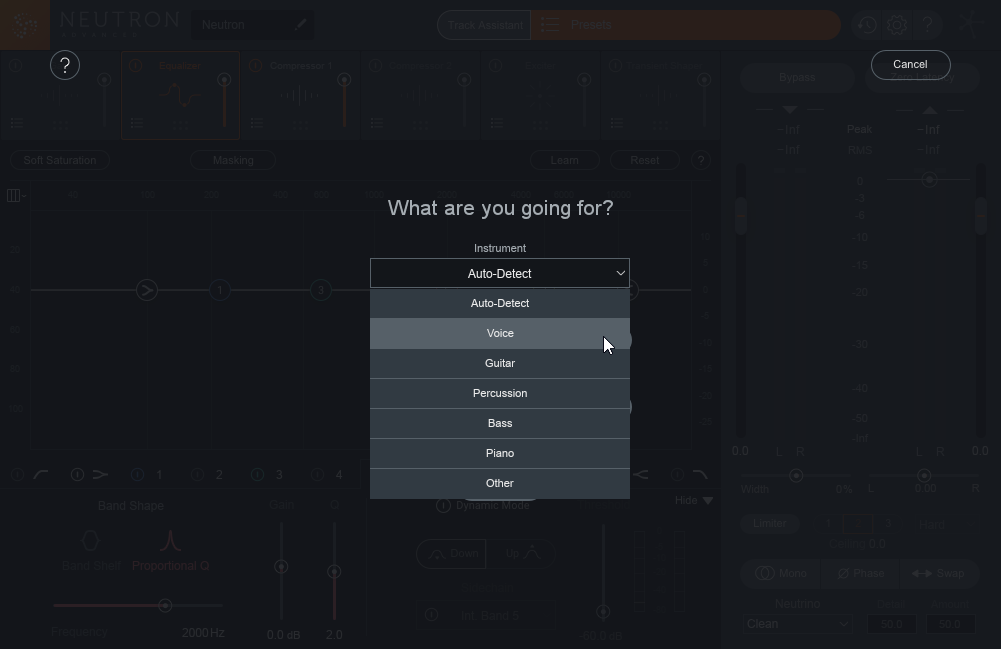Screen dimensions: 1001x649
Task: Choose Guitar from the instrument list
Action: (500, 363)
